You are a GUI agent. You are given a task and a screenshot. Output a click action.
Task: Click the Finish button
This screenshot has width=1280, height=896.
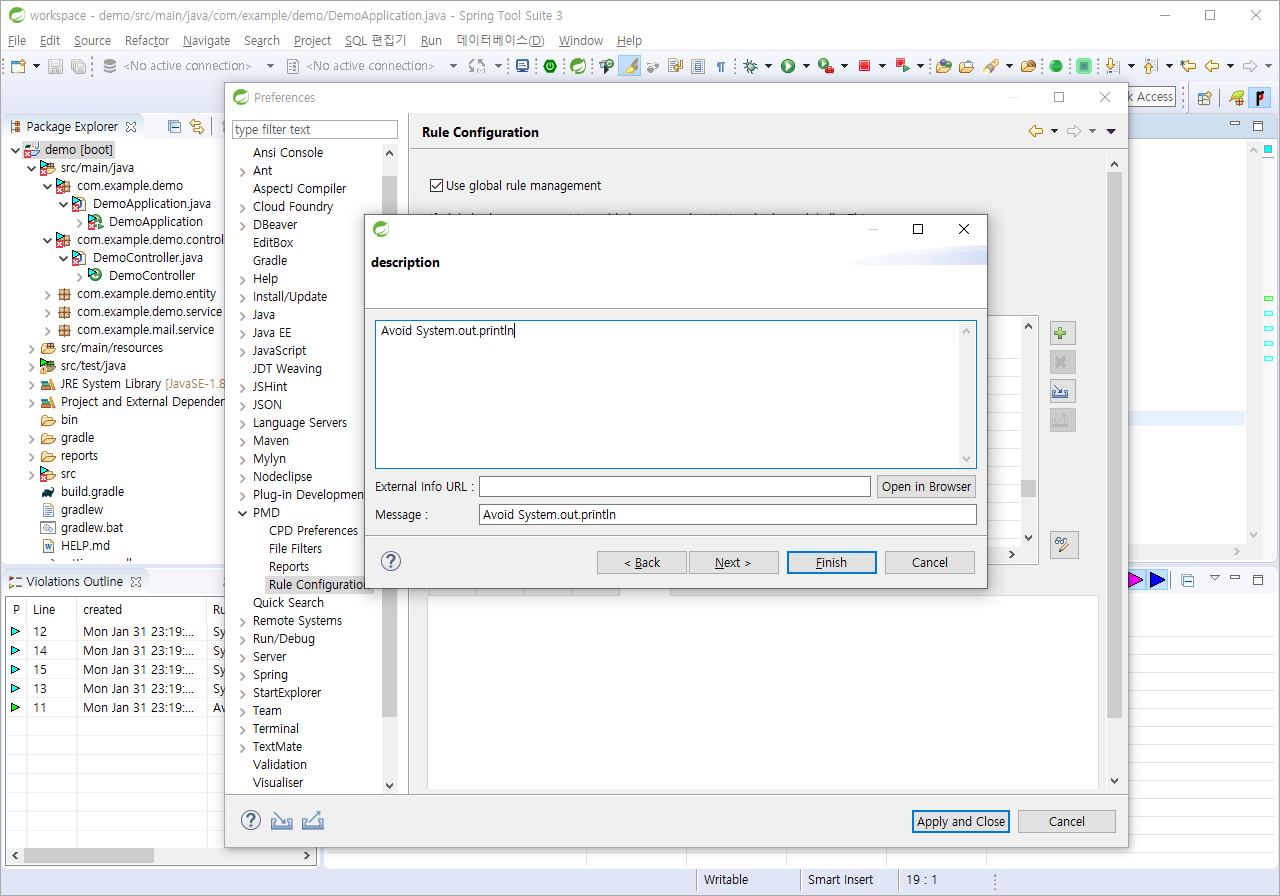click(831, 562)
